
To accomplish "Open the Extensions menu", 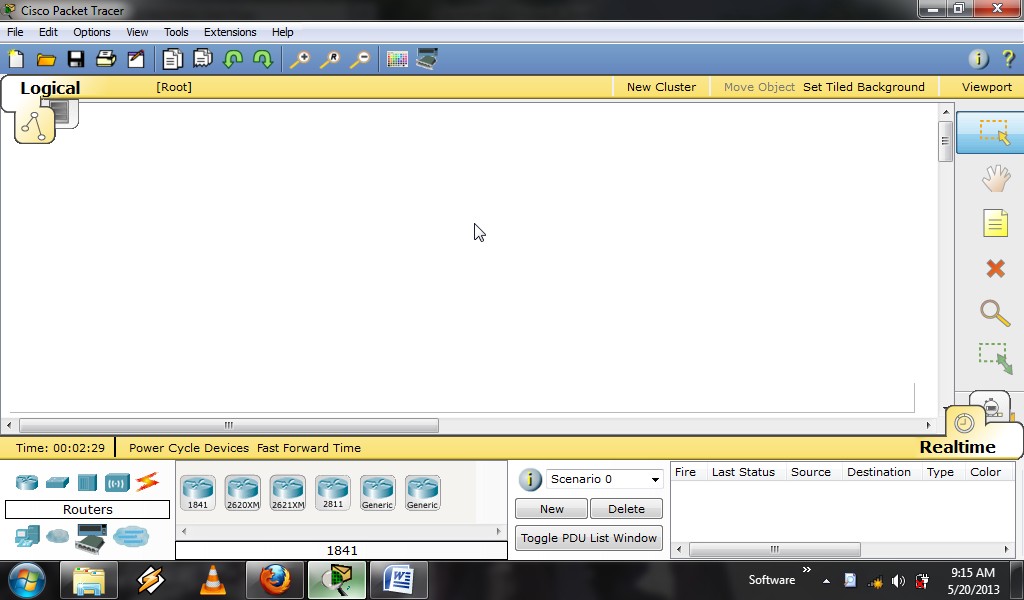I will [230, 32].
